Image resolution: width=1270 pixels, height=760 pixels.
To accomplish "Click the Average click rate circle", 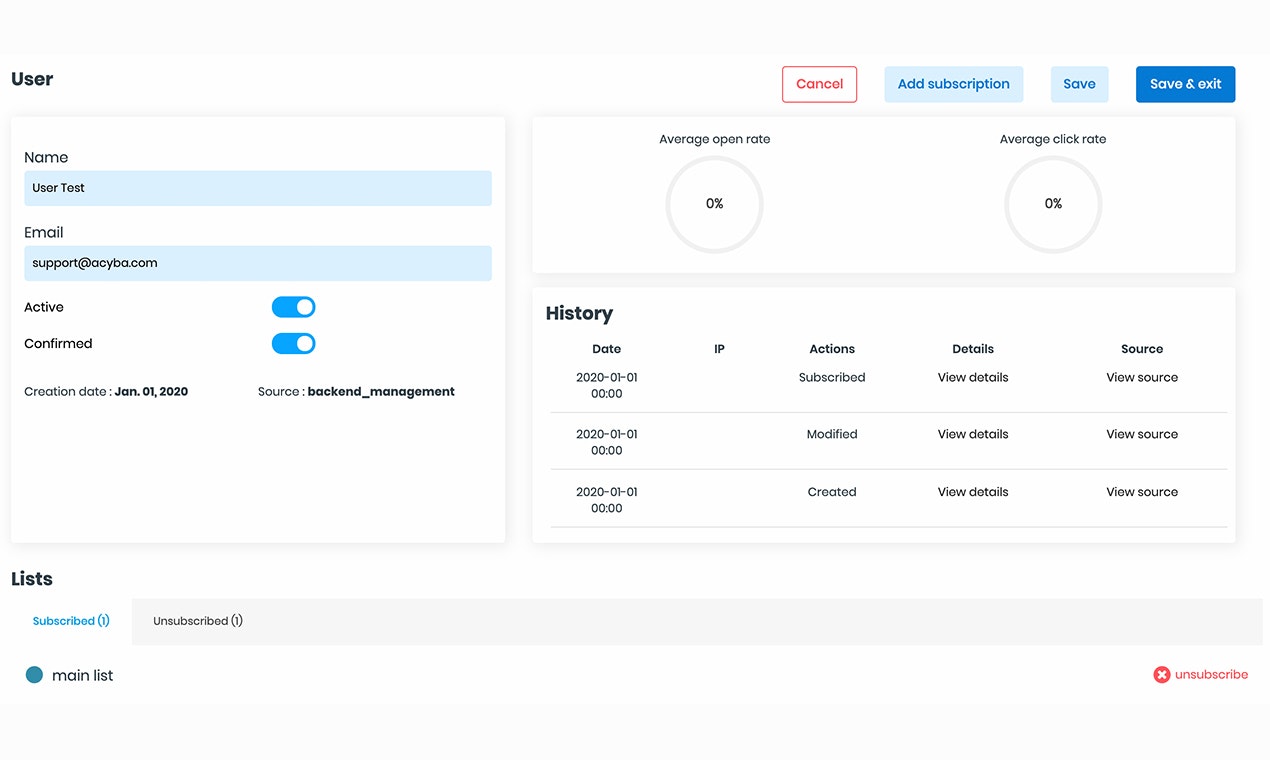I will click(x=1053, y=204).
